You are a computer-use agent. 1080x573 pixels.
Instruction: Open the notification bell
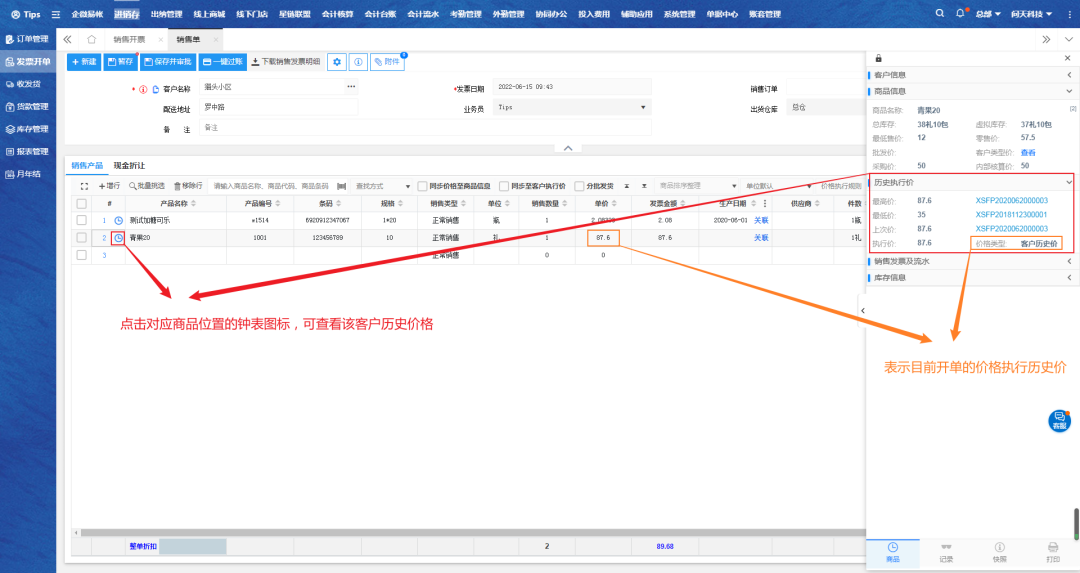pyautogui.click(x=961, y=14)
